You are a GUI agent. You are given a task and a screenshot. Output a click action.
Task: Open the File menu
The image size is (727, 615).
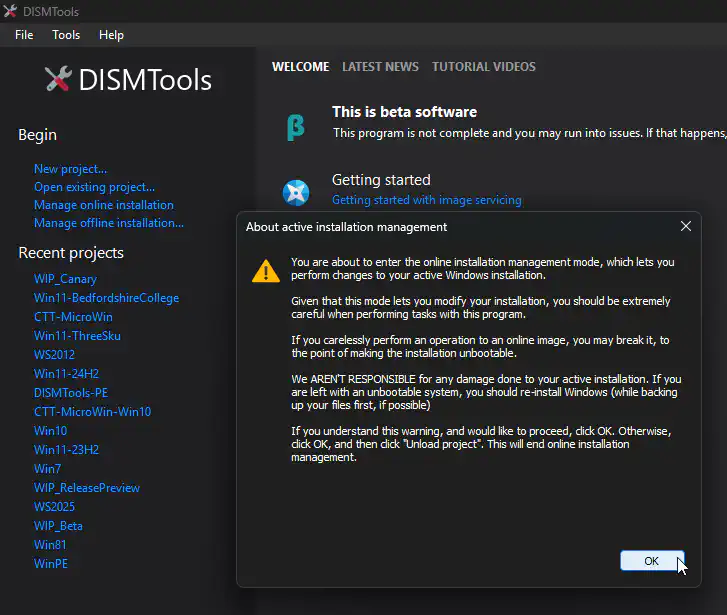tap(24, 35)
